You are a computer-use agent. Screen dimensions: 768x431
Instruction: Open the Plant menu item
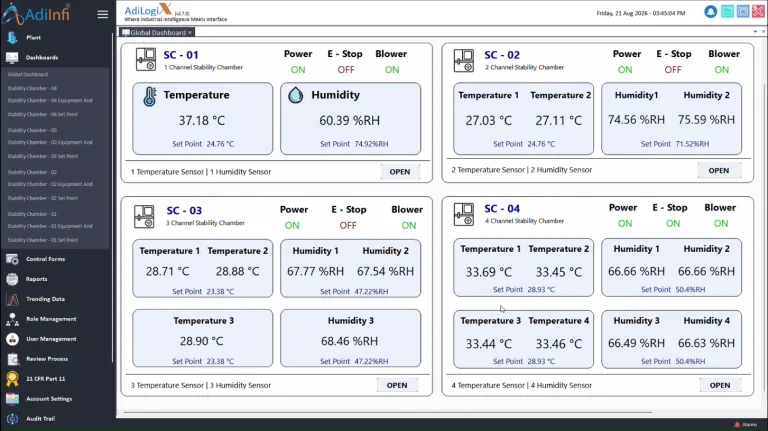coord(33,37)
